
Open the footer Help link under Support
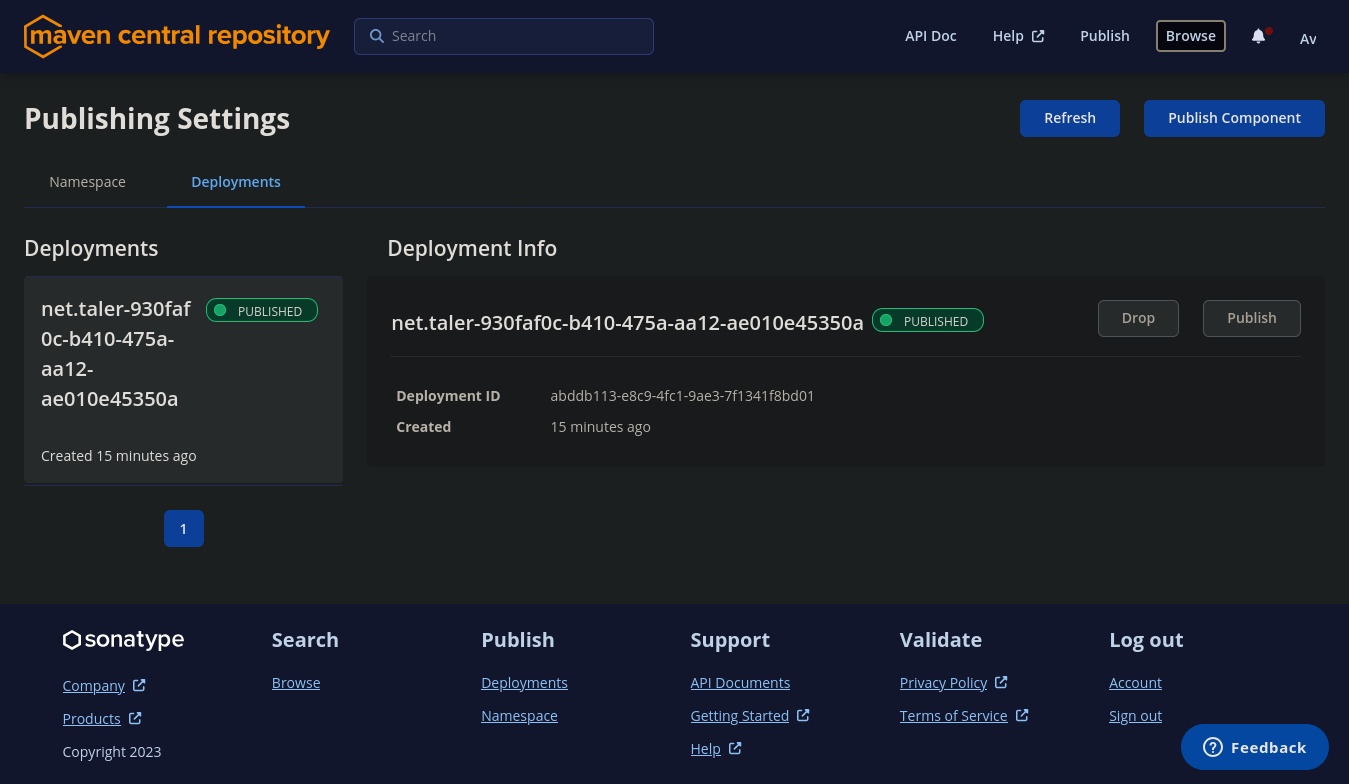coord(705,749)
